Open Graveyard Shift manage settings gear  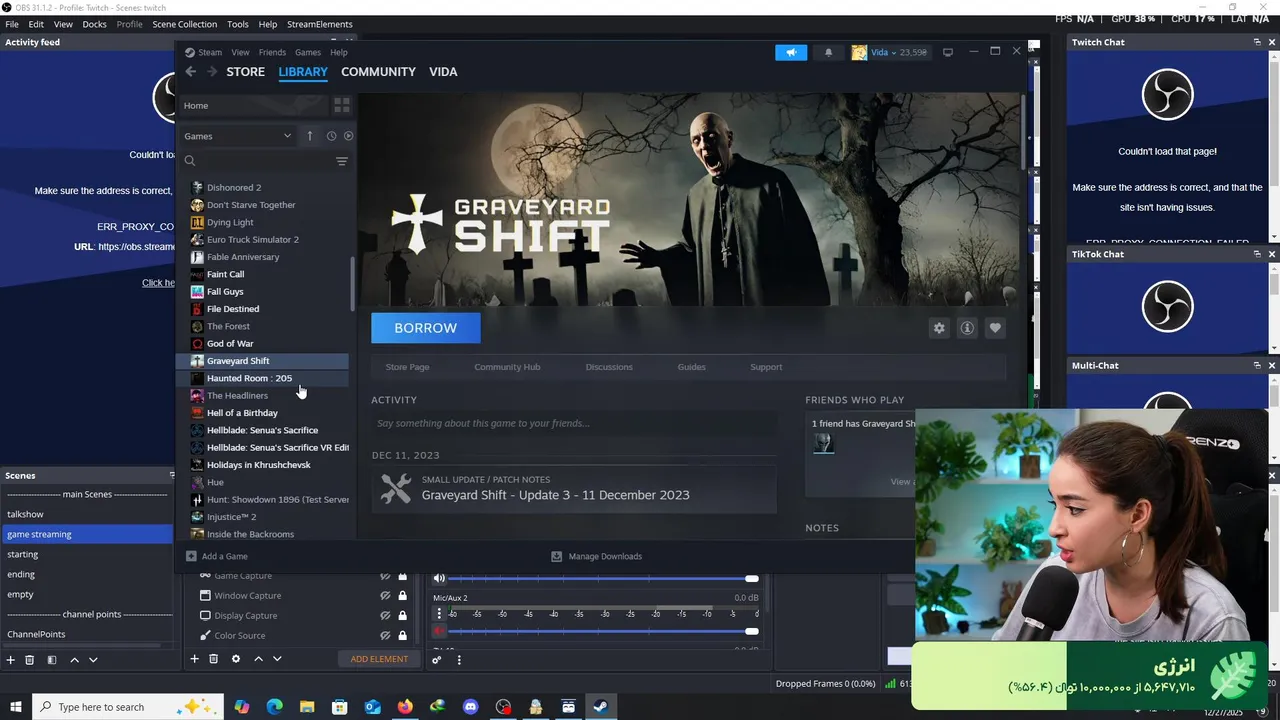(x=939, y=328)
